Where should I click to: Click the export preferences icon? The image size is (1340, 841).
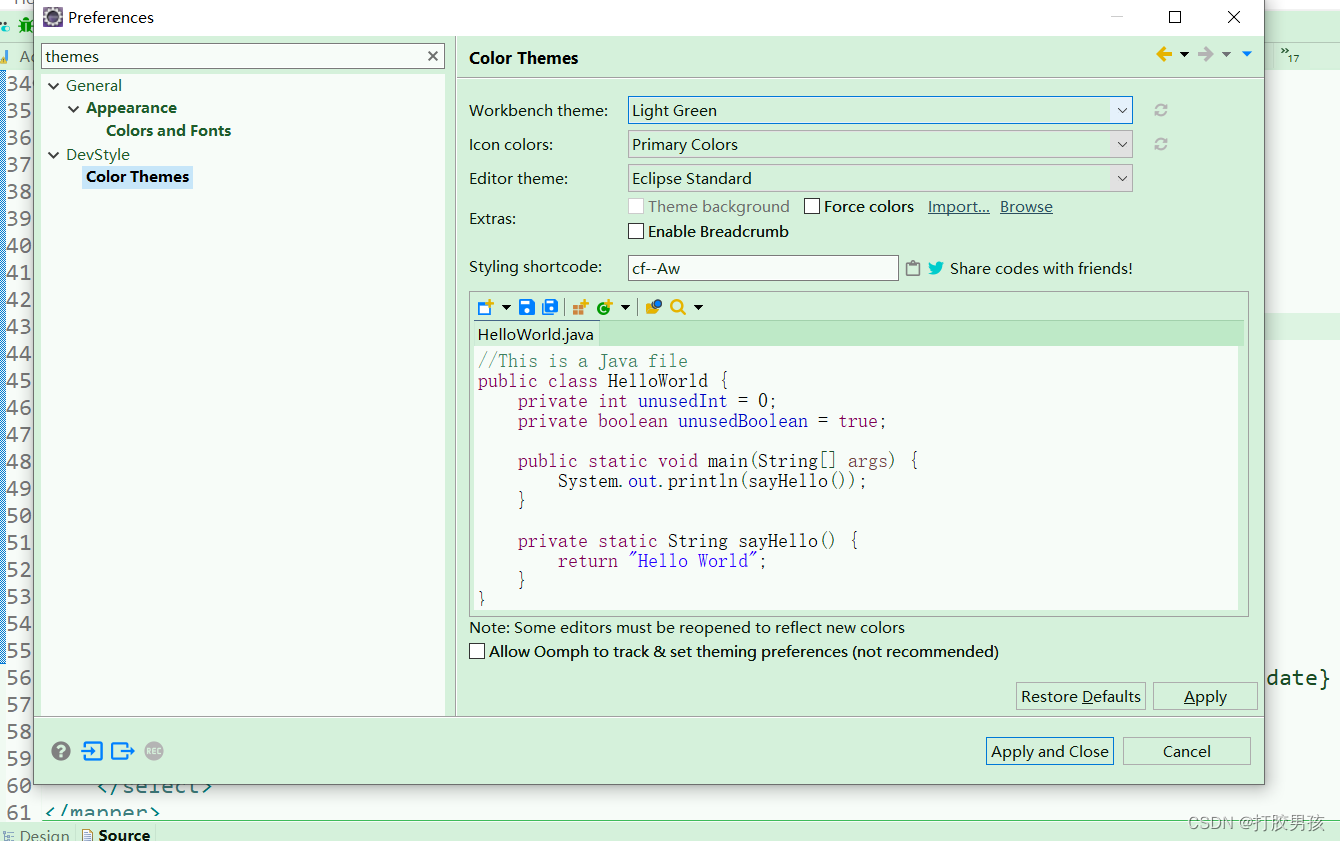pyautogui.click(x=123, y=751)
